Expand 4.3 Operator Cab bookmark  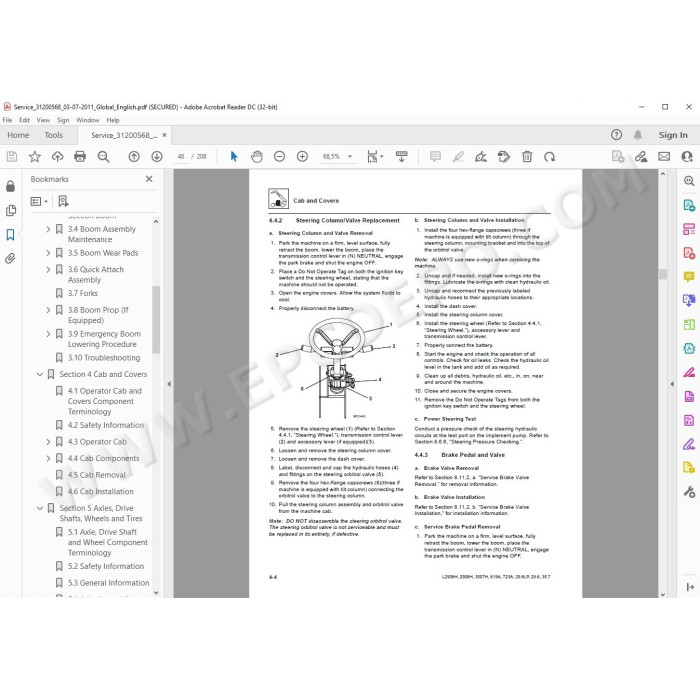pos(48,442)
